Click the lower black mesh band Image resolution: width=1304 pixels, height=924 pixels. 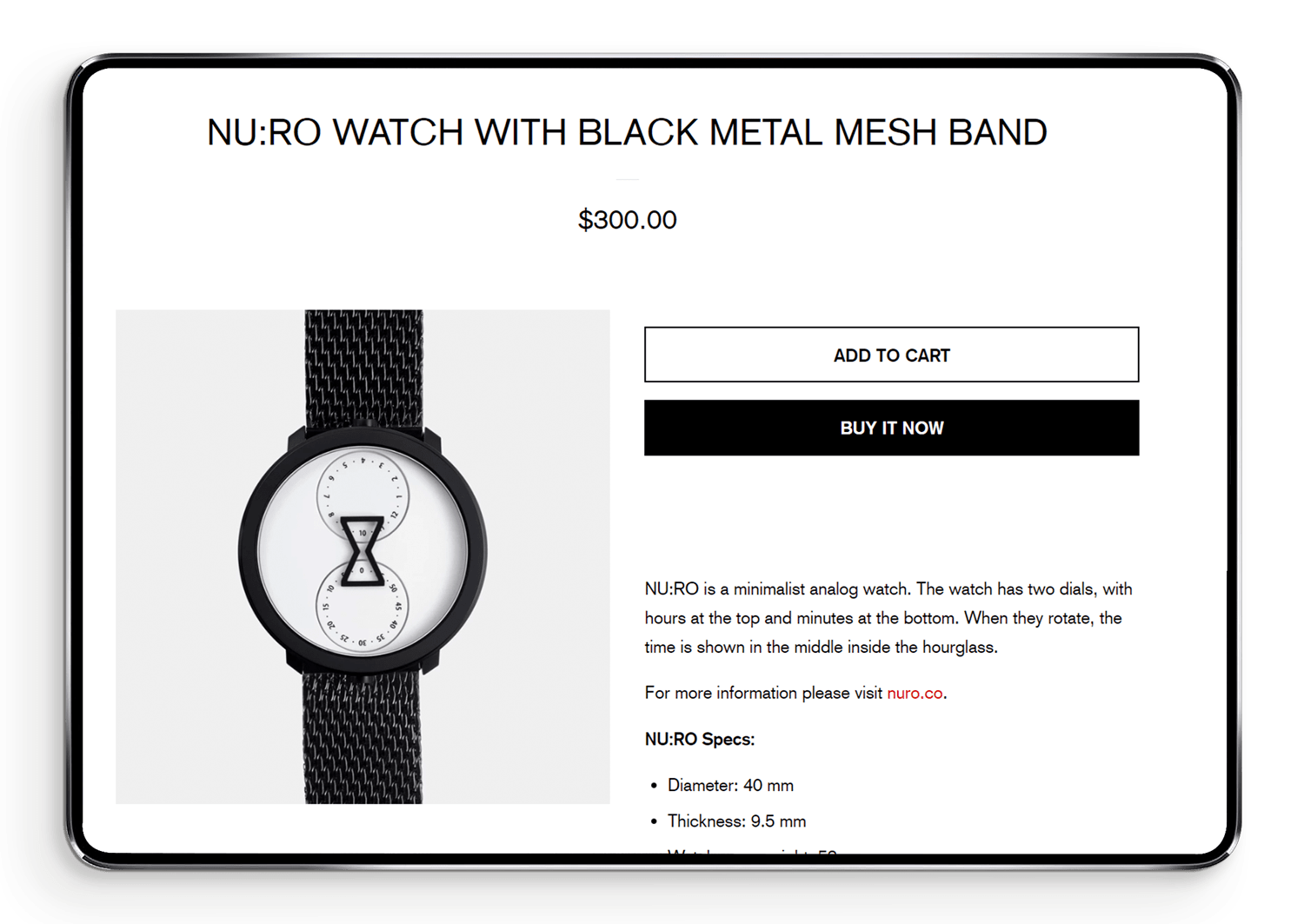363,737
